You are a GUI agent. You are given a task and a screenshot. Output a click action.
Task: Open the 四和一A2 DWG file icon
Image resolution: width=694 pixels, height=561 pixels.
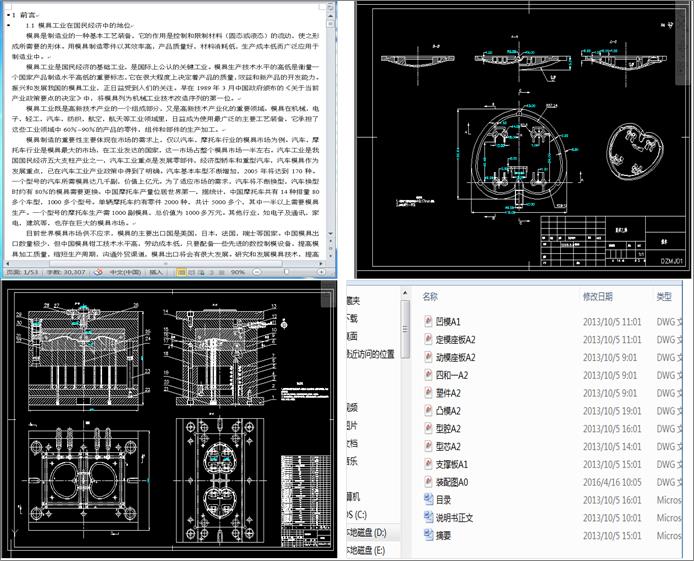(x=428, y=375)
